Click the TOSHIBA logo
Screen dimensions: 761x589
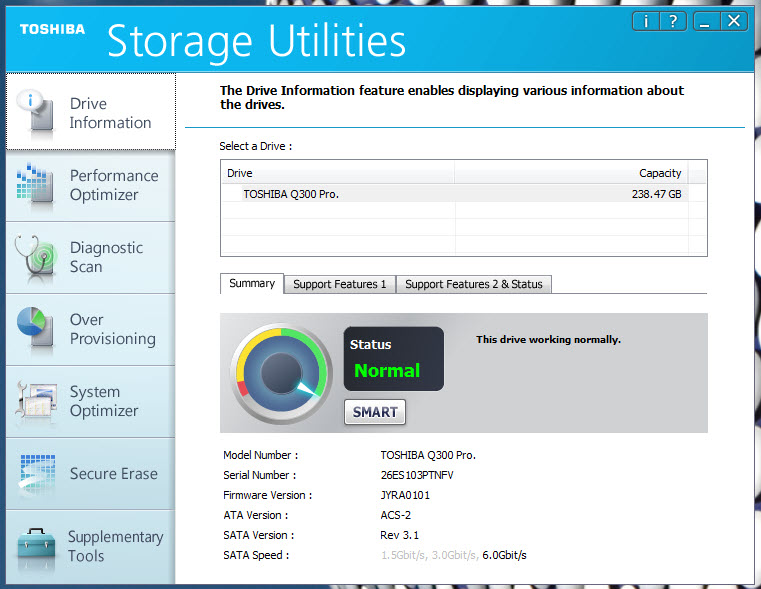(x=52, y=29)
